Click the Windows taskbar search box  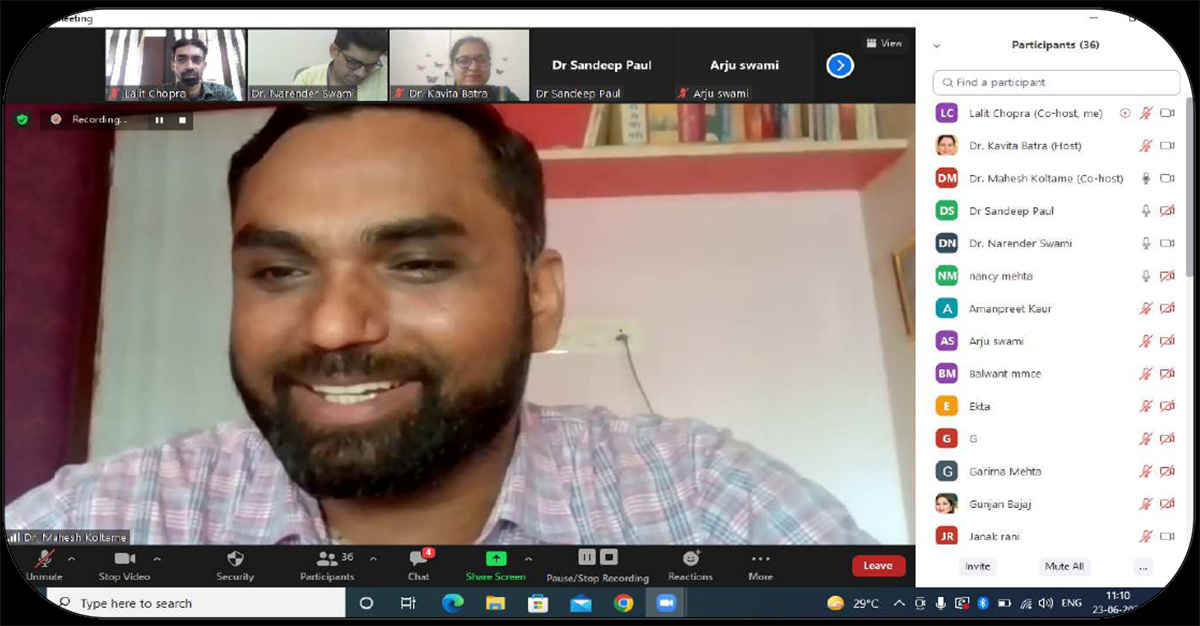click(195, 603)
